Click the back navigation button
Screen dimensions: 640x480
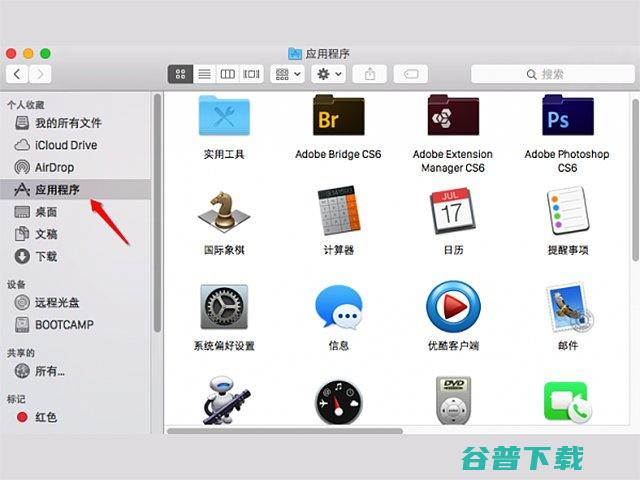tap(17, 74)
